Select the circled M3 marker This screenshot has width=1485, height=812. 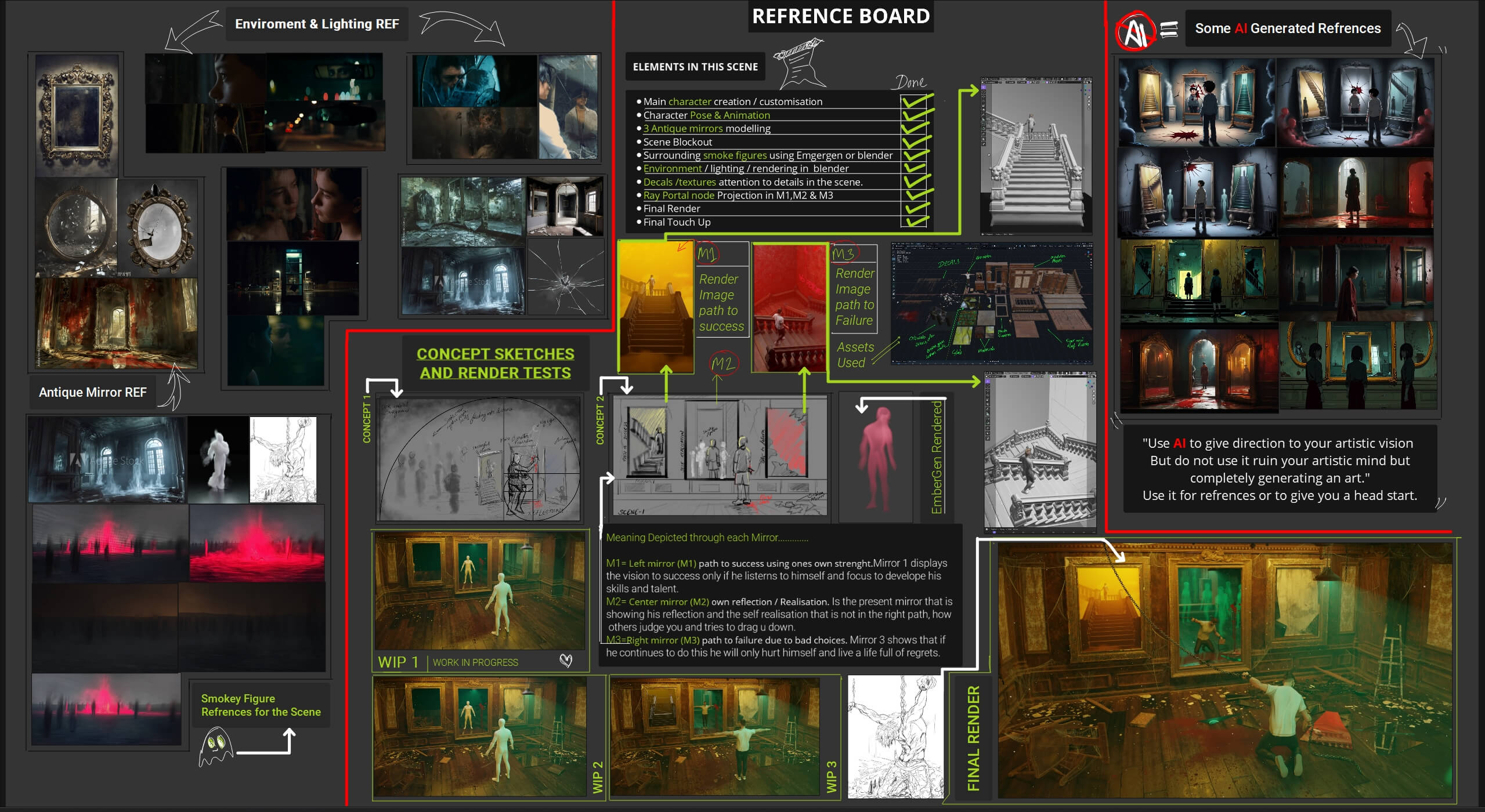pyautogui.click(x=843, y=254)
